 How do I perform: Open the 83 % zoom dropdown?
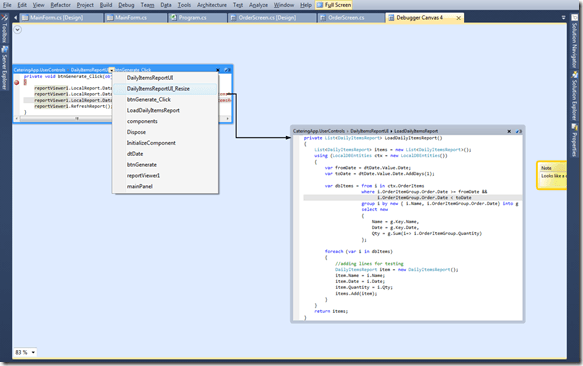[x=25, y=352]
